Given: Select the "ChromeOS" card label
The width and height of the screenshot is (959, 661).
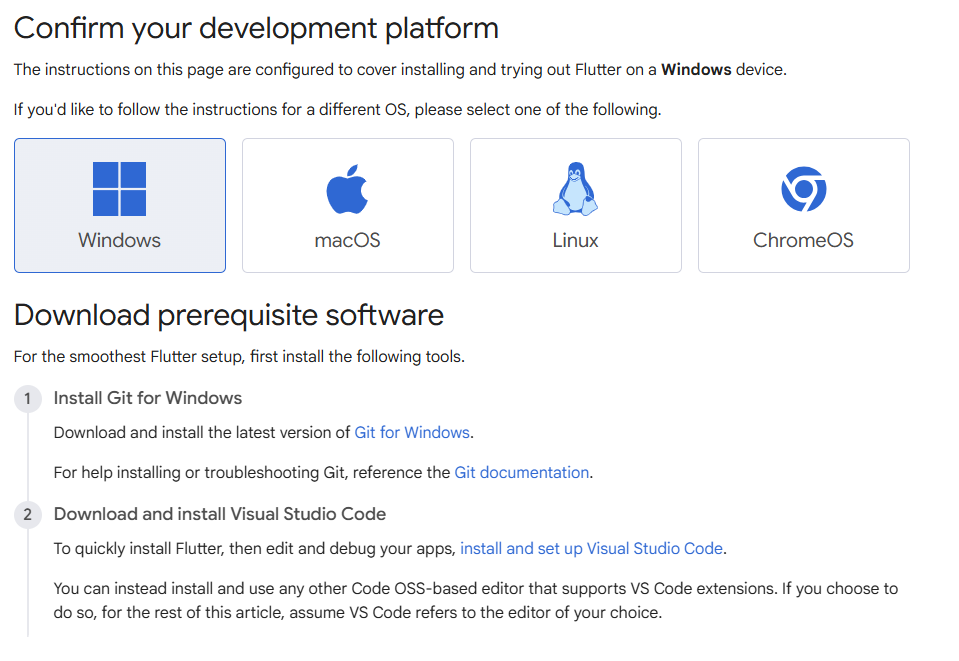Looking at the screenshot, I should [x=803, y=241].
